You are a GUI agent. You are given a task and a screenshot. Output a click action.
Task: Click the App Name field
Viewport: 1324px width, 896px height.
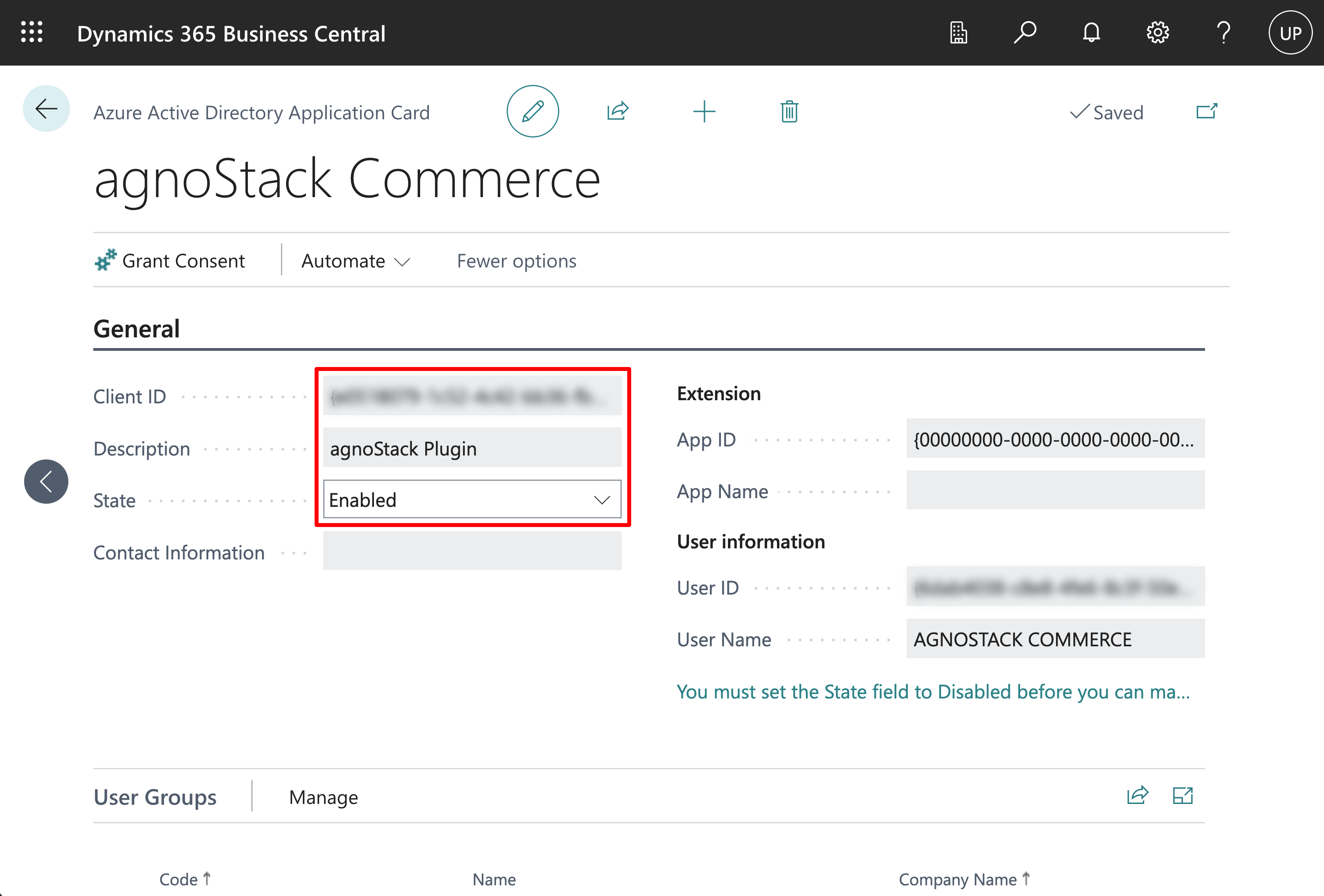coord(1055,490)
